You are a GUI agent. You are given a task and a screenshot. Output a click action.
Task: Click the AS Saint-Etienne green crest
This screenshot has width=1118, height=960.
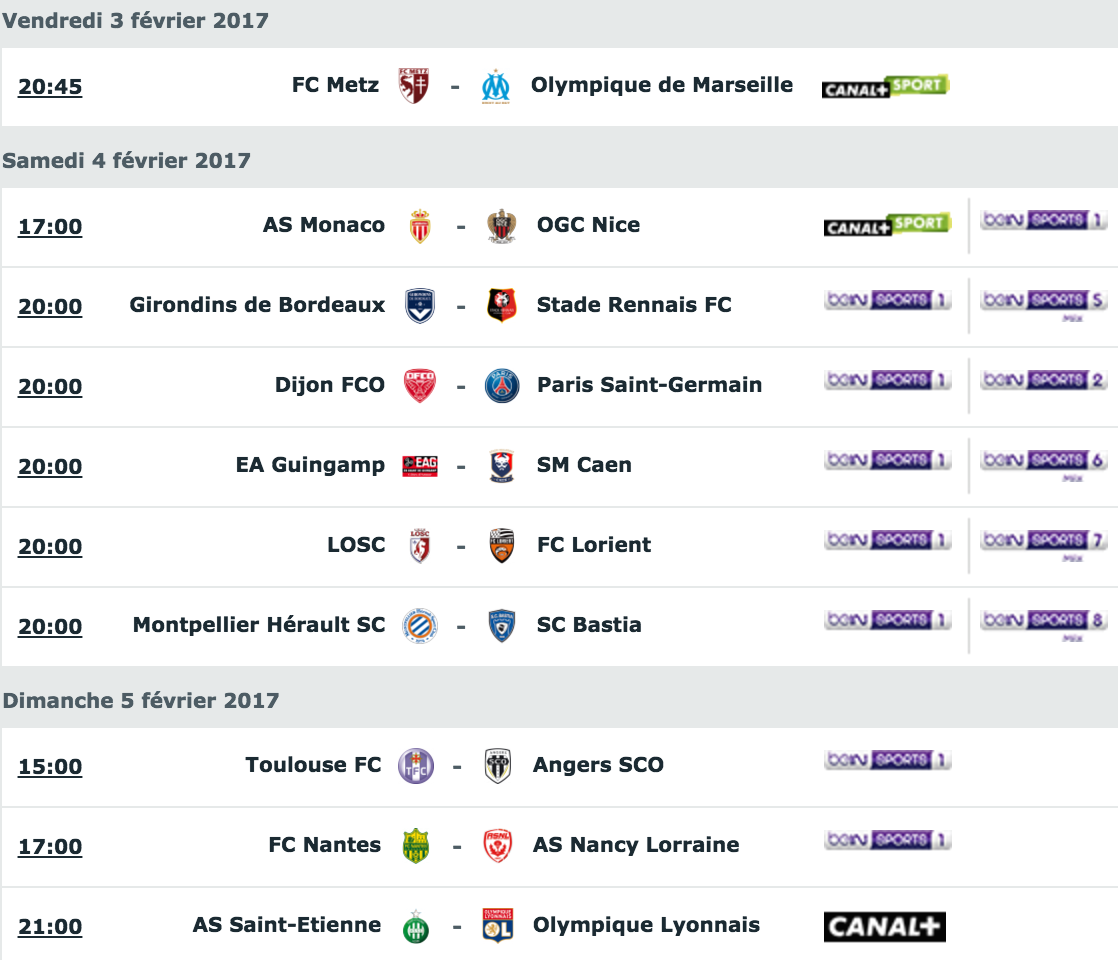[416, 926]
